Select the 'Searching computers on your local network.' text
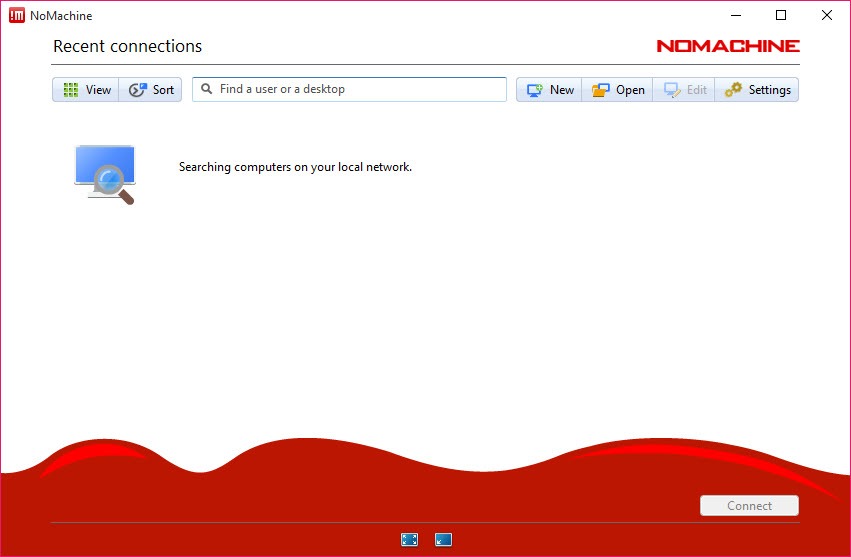 [295, 167]
